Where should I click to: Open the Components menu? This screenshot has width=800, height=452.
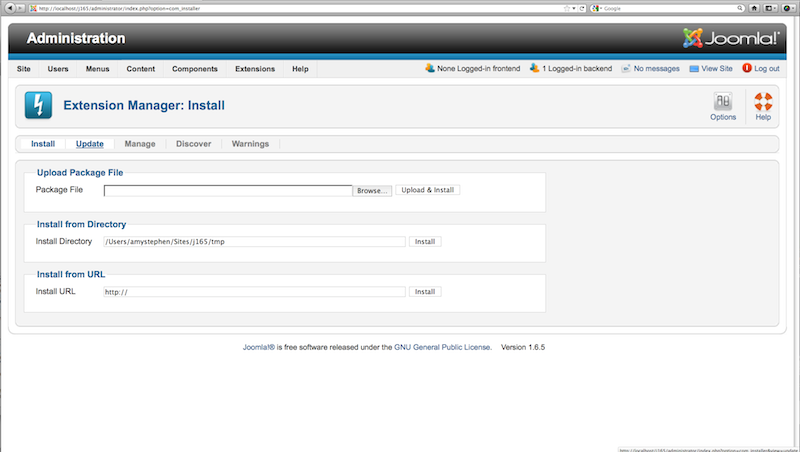pyautogui.click(x=195, y=69)
